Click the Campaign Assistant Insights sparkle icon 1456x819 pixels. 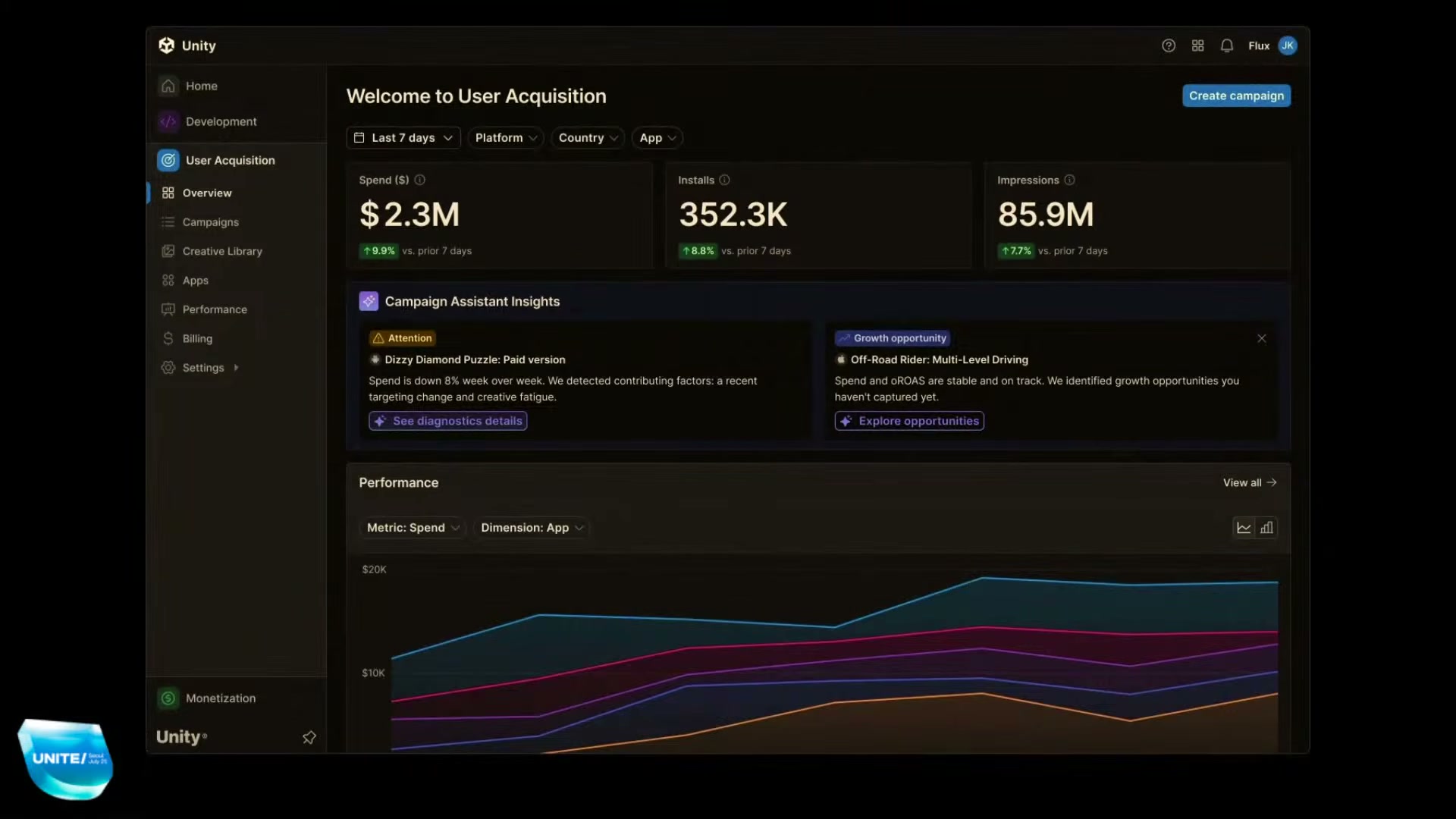click(x=369, y=301)
